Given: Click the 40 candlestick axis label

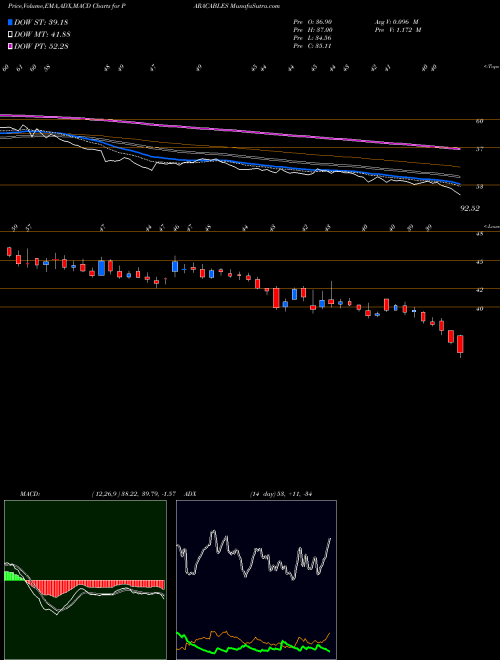Looking at the screenshot, I should (479, 309).
